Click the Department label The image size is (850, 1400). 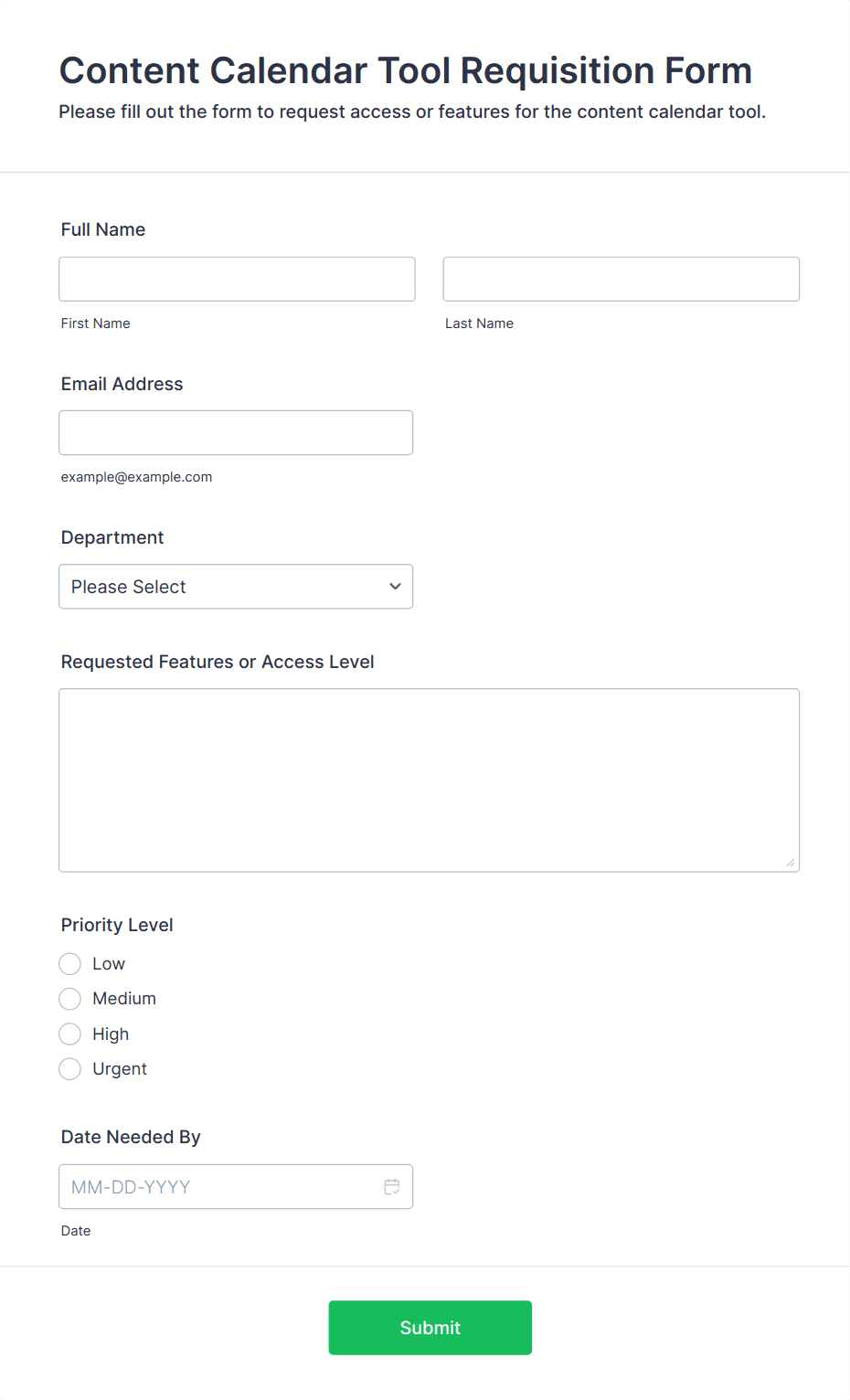tap(112, 537)
